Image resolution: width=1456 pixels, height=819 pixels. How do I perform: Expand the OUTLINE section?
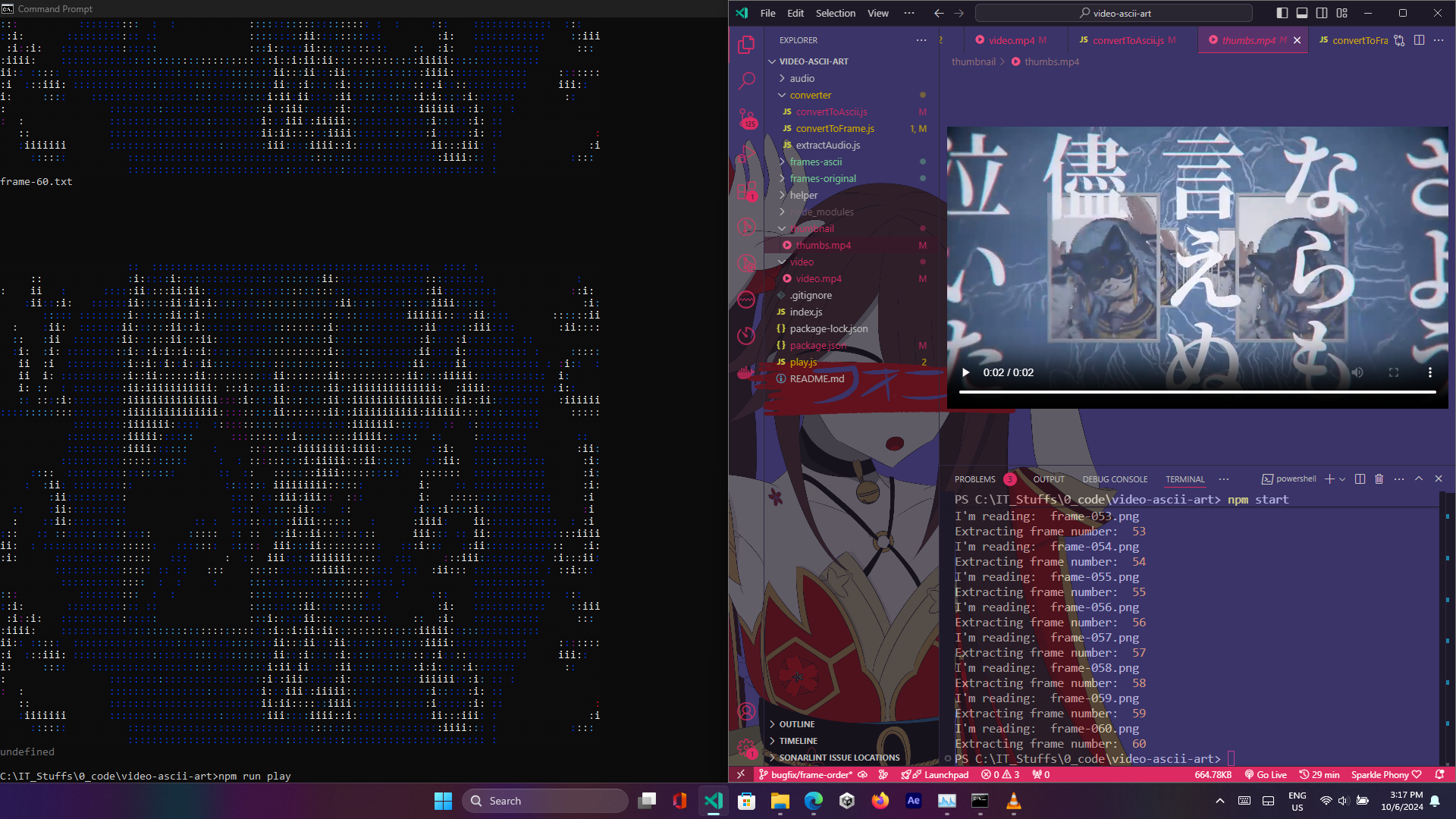(x=796, y=724)
